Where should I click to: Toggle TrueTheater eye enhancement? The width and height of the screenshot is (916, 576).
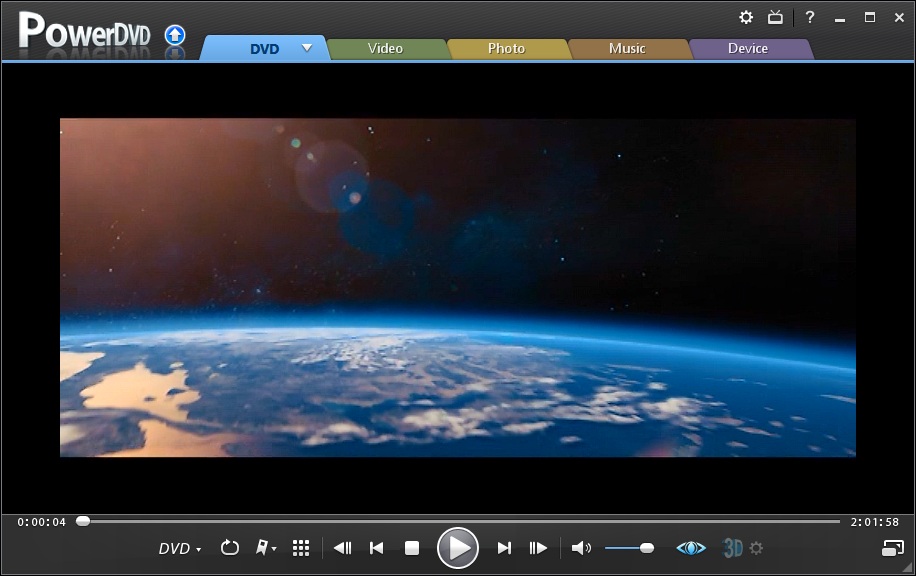[691, 548]
